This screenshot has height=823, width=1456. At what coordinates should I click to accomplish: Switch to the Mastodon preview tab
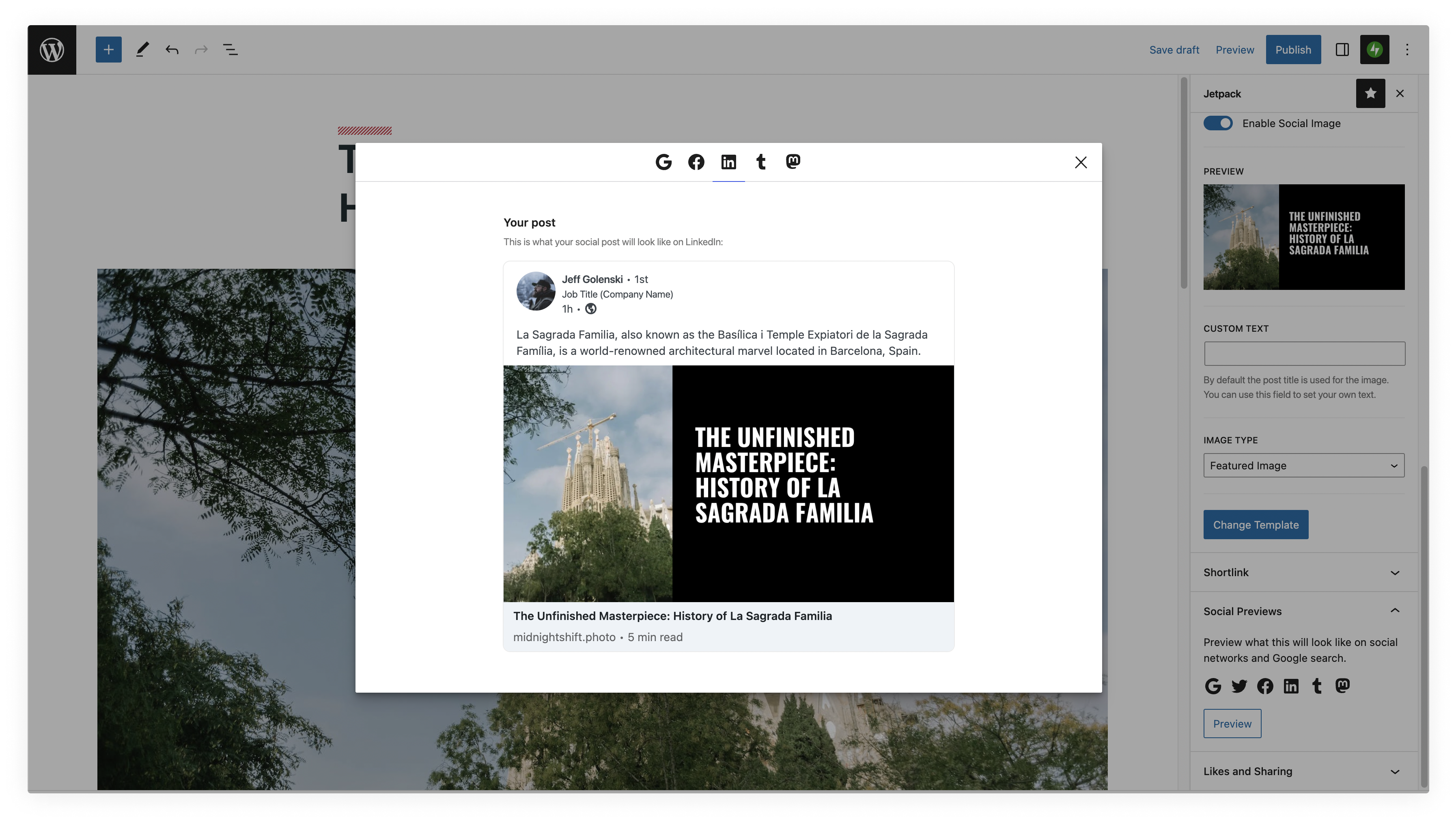click(x=793, y=162)
